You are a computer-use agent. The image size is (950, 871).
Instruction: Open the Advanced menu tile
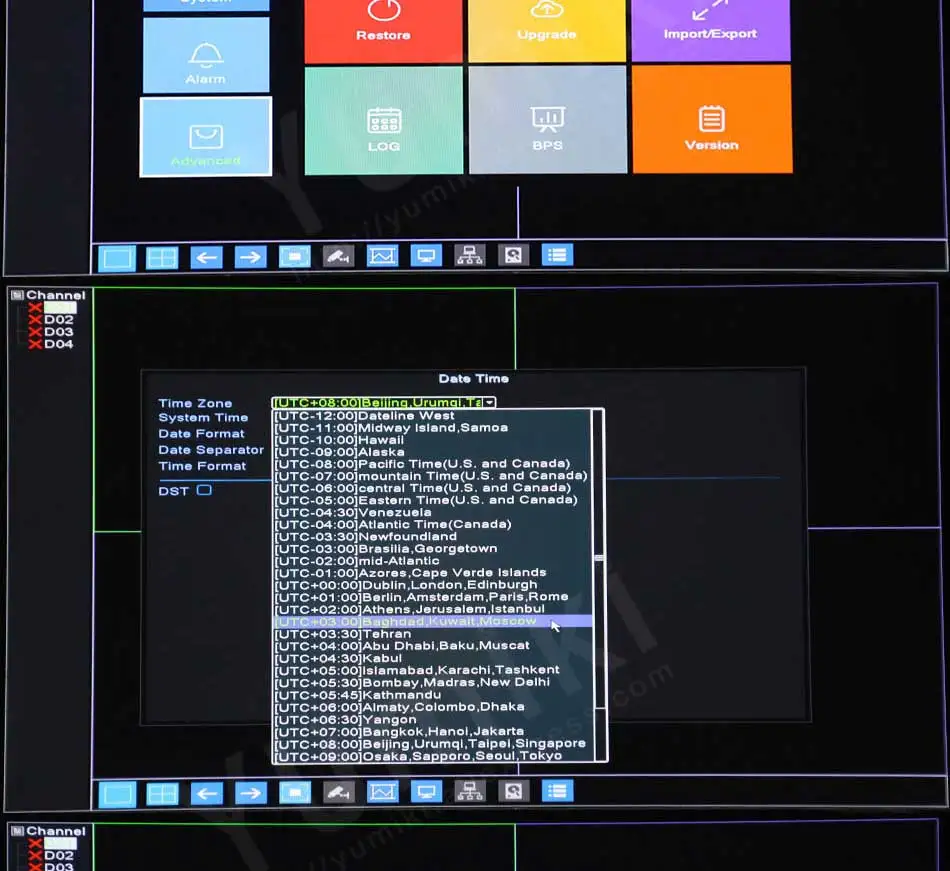point(206,137)
